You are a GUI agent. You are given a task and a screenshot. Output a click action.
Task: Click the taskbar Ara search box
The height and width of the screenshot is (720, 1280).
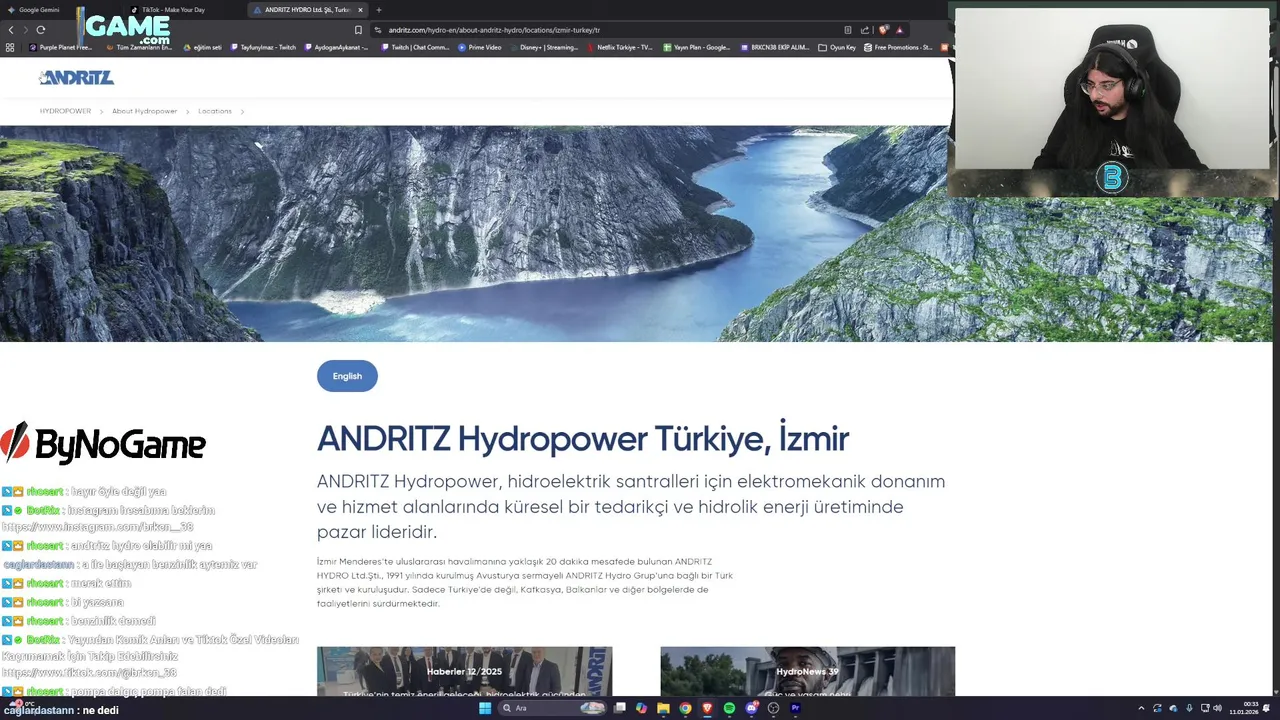click(553, 708)
